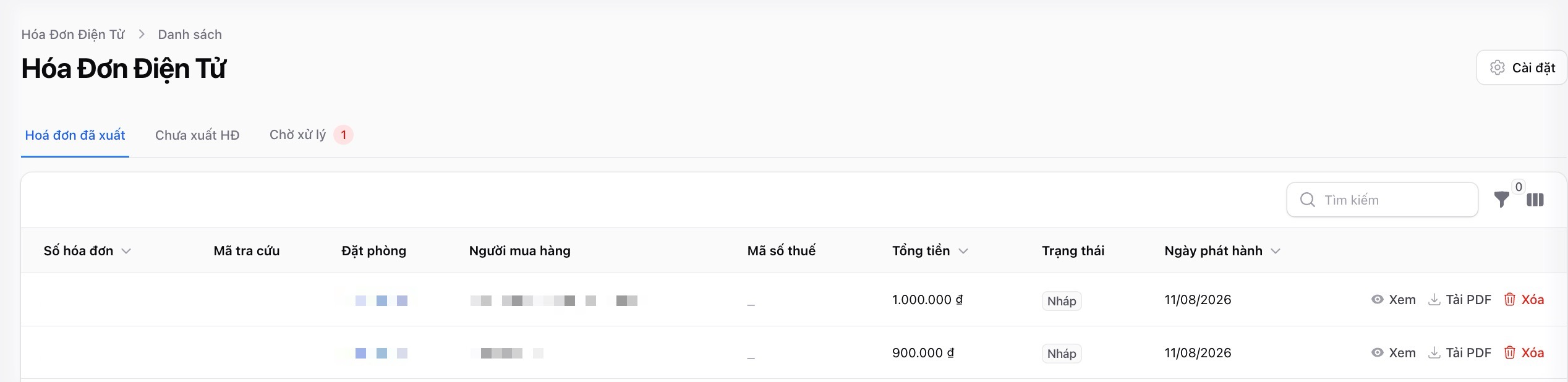Focus the Tìm kiếm search field
Image resolution: width=1568 pixels, height=382 pixels.
1382,200
